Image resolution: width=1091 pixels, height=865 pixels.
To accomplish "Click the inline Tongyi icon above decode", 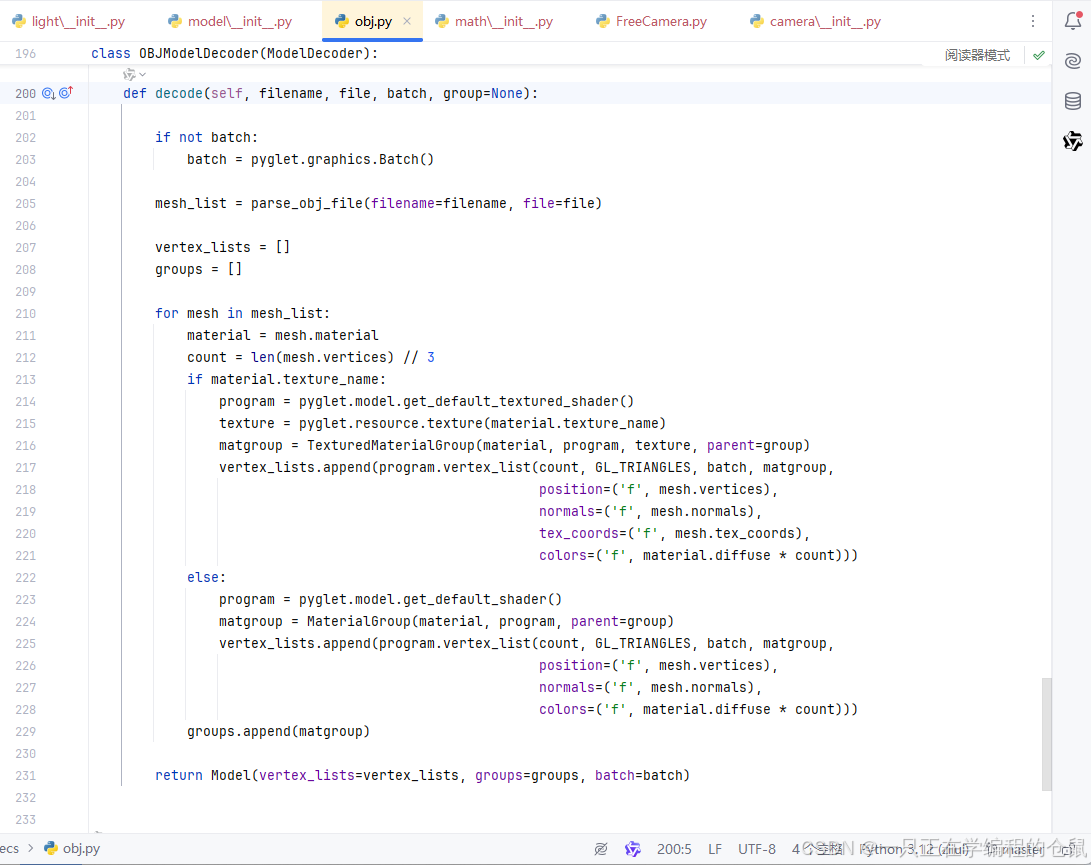I will tap(129, 74).
